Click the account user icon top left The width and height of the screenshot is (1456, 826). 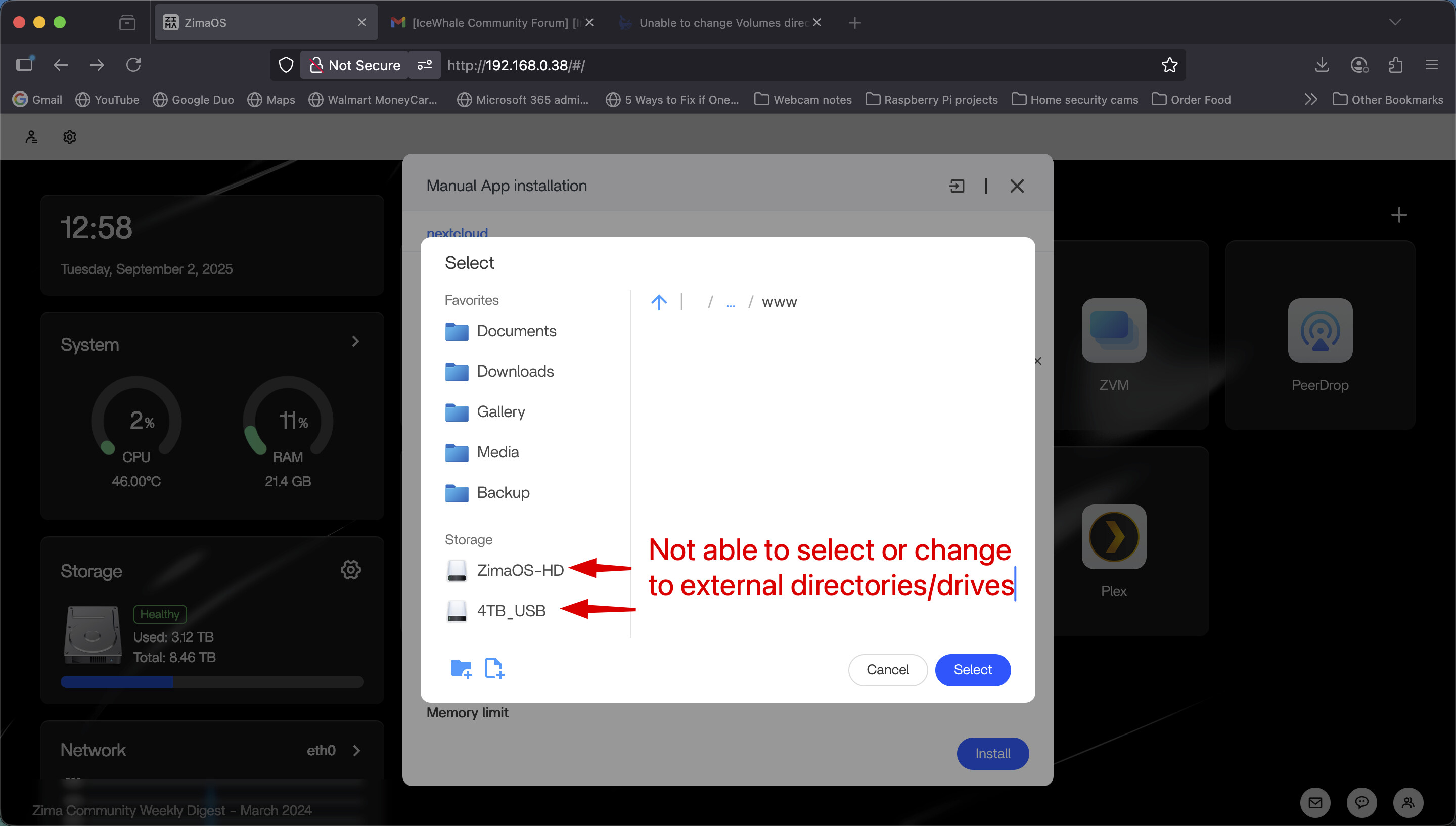point(32,136)
